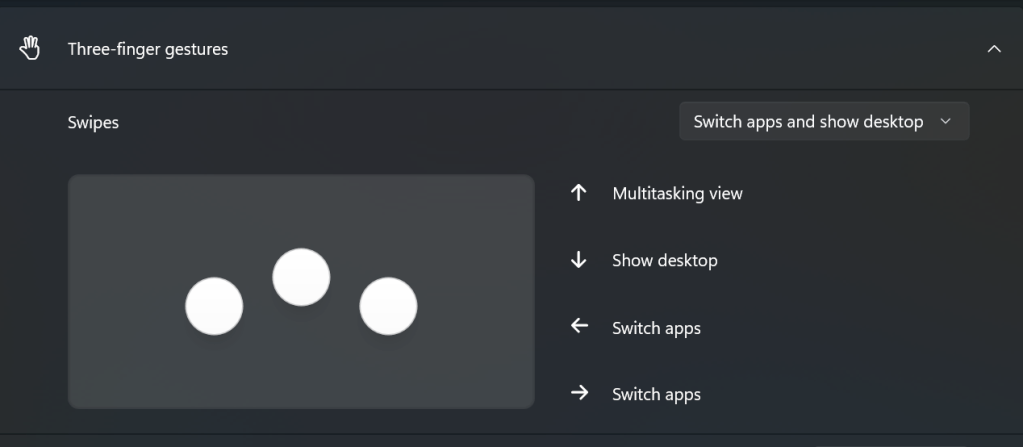1023x447 pixels.
Task: Click Switch apps text next to left arrow
Action: [x=656, y=328]
